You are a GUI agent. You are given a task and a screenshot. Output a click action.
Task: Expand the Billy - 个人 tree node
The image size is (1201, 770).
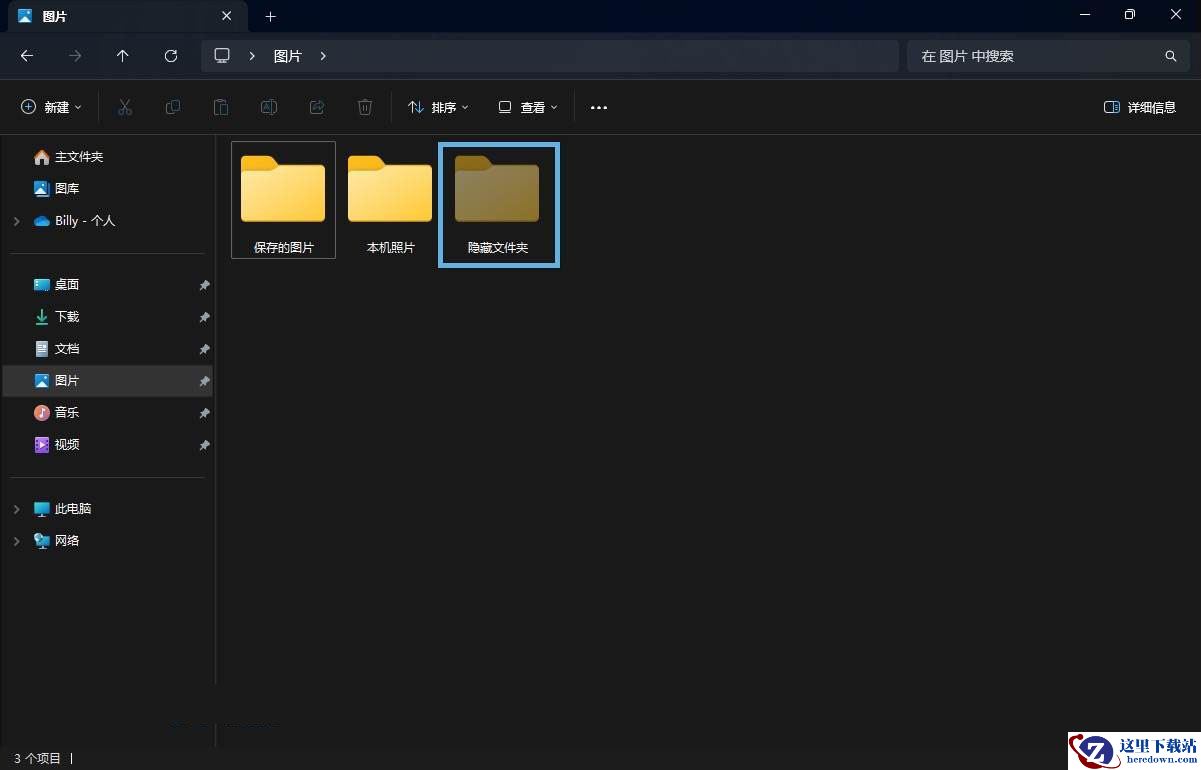pos(16,221)
